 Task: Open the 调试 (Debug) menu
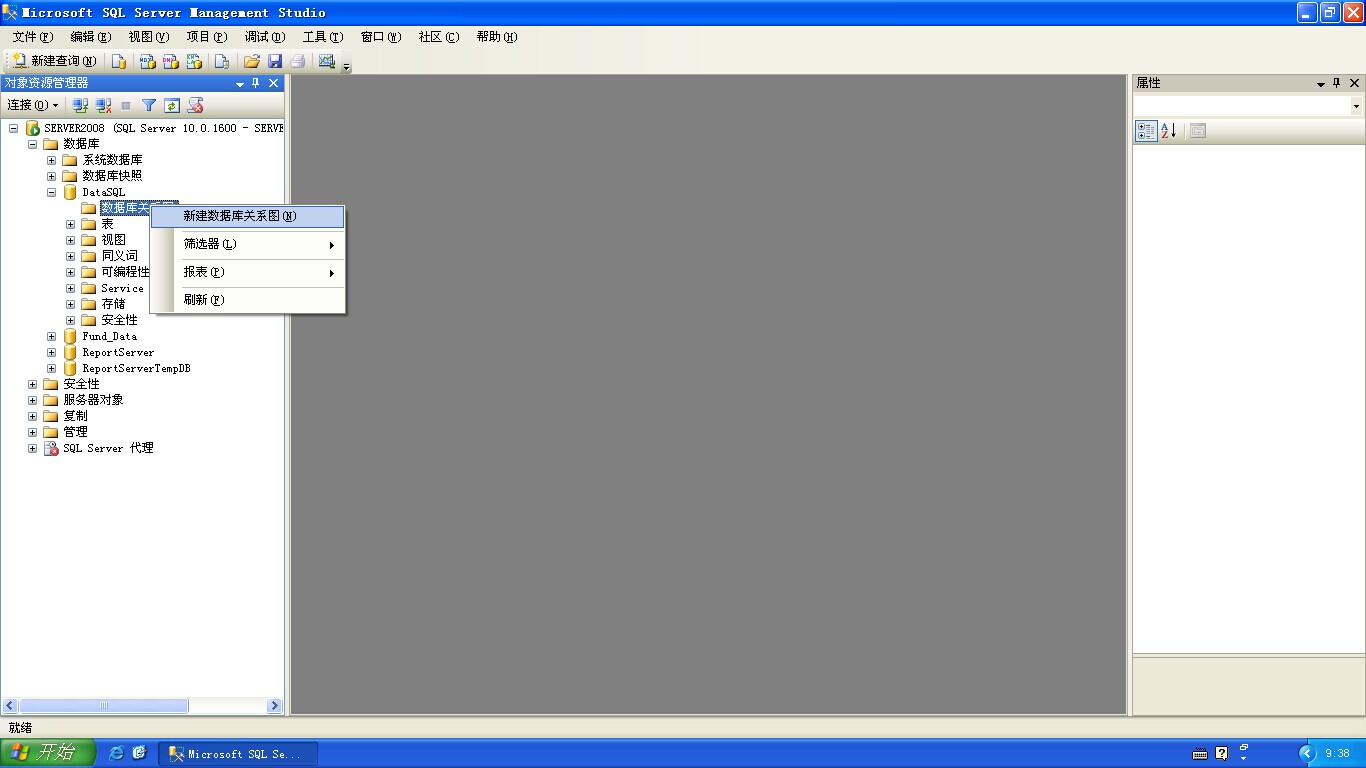pos(265,37)
